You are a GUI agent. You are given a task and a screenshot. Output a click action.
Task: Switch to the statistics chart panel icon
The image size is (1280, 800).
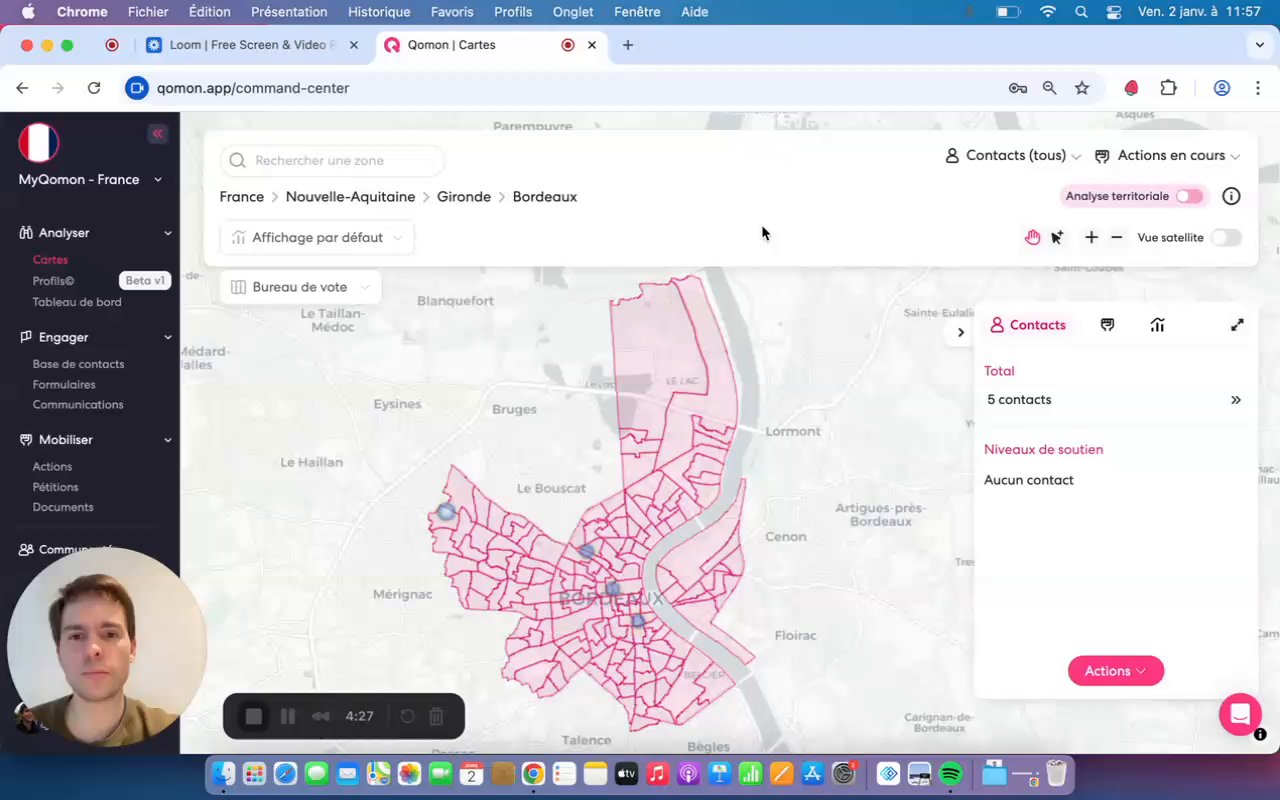point(1157,325)
